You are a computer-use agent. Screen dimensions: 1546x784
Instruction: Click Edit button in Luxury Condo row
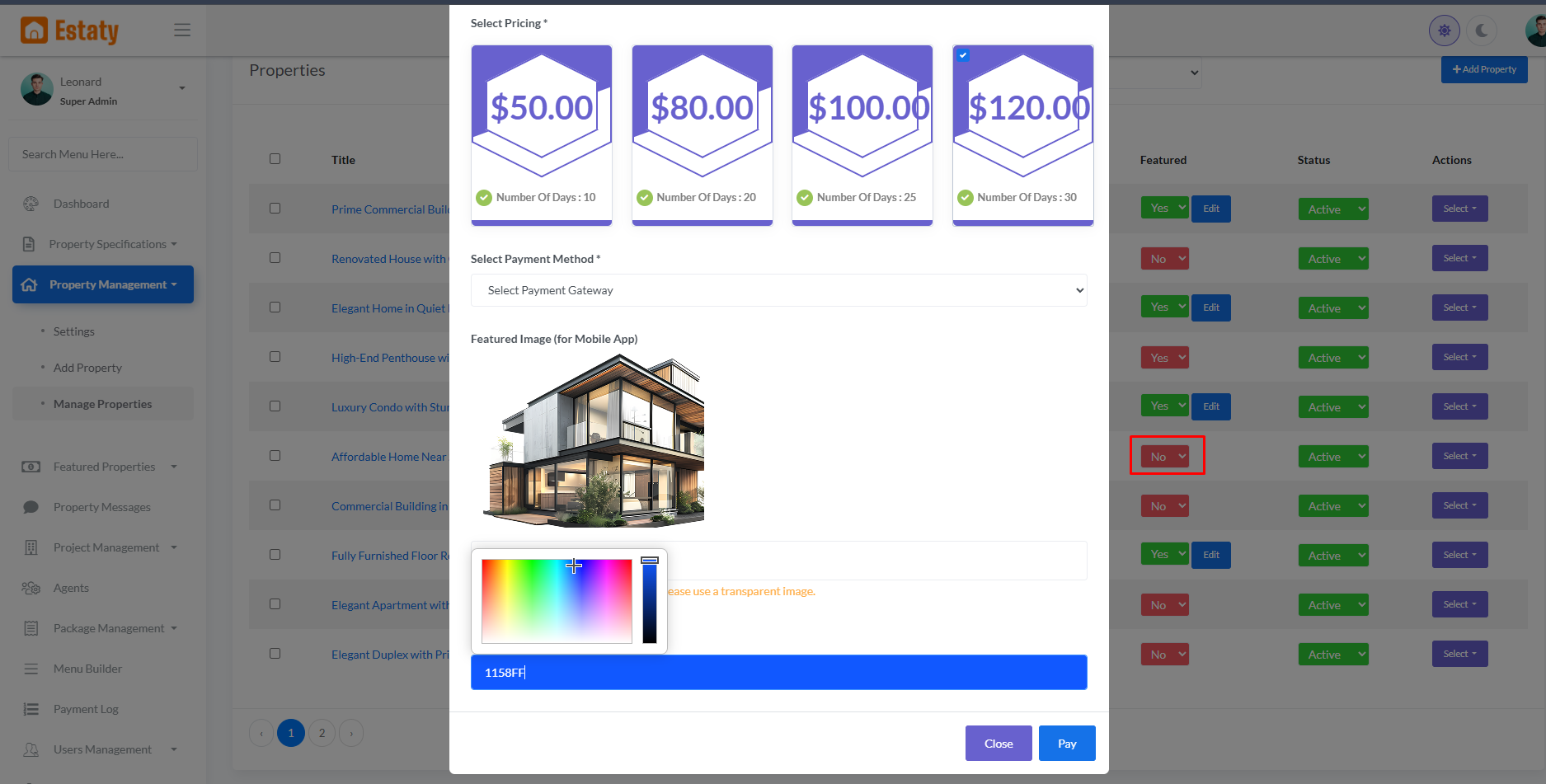click(x=1211, y=406)
